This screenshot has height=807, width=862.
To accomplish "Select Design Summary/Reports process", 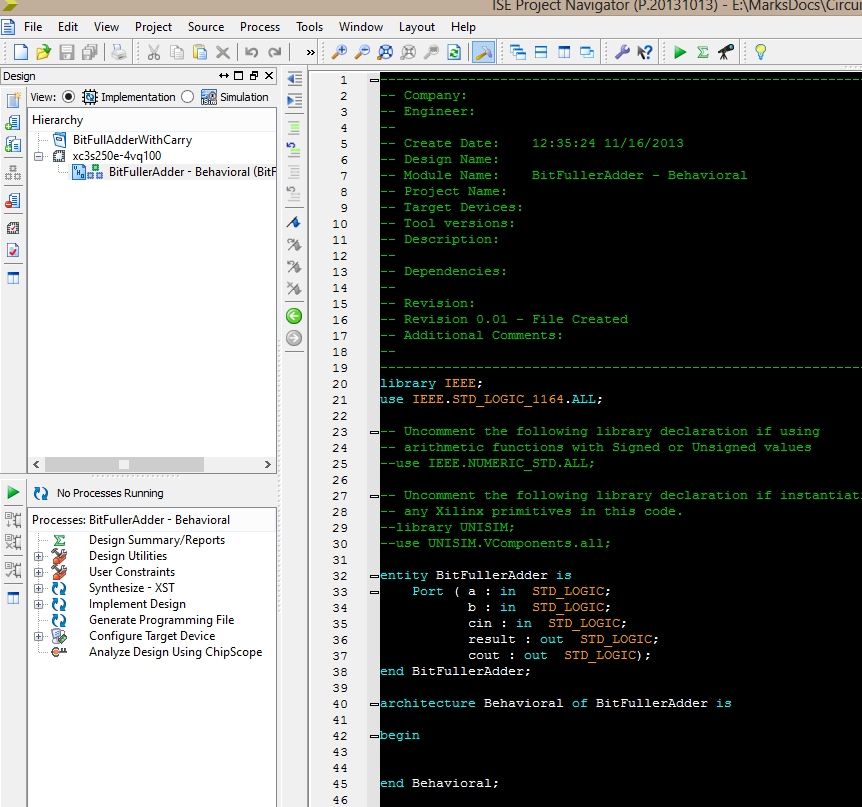I will point(157,540).
